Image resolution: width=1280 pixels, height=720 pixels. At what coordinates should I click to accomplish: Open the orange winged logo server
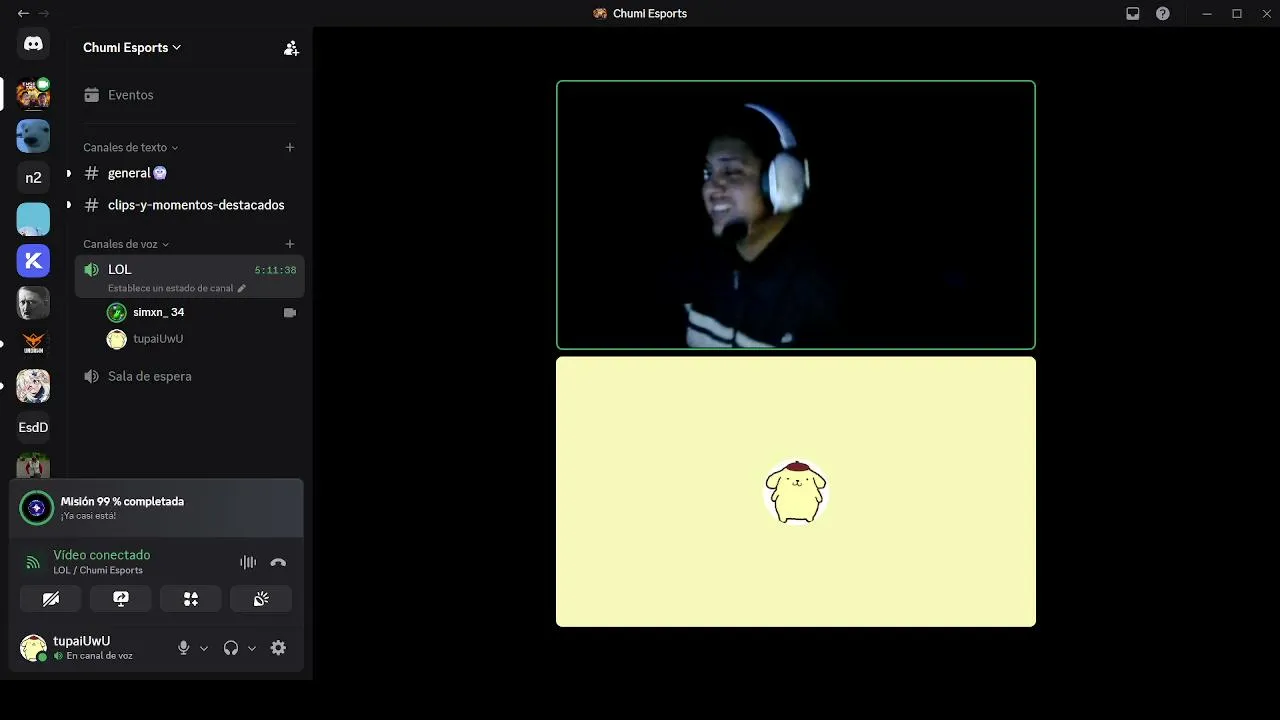click(x=33, y=344)
